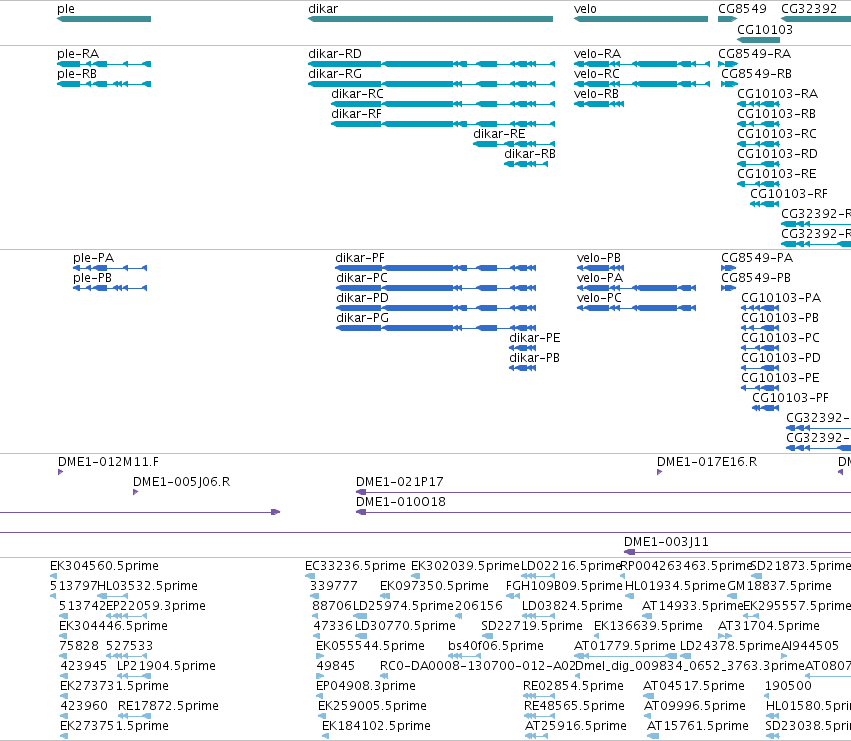
Task: Click EST RE02854.5prime
Action: tap(538, 696)
